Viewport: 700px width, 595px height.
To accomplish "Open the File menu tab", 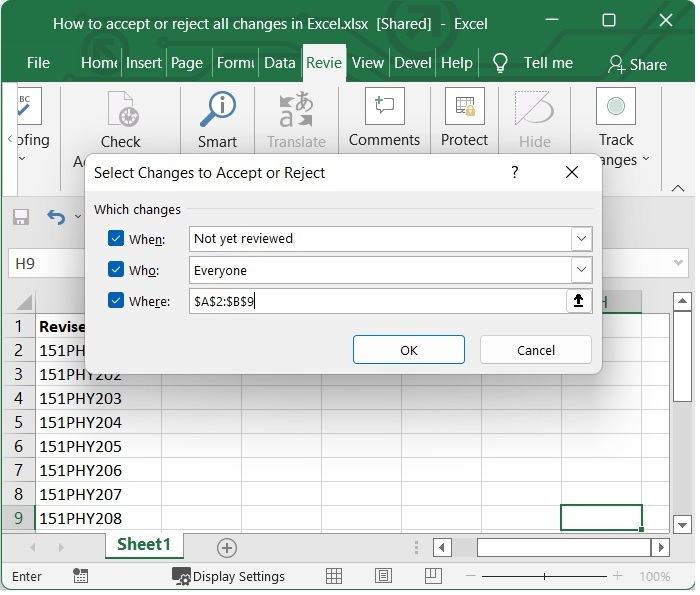I will click(38, 63).
